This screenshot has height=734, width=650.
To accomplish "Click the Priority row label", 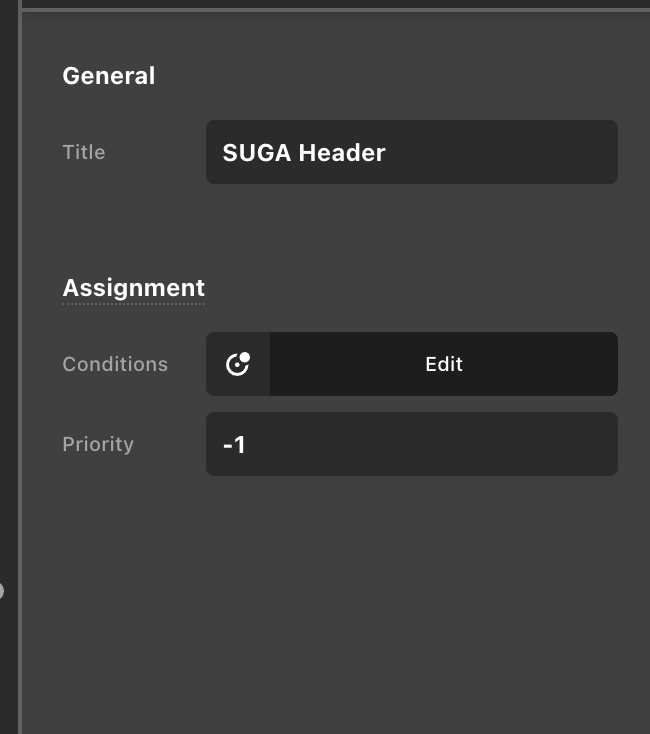I will pyautogui.click(x=98, y=444).
